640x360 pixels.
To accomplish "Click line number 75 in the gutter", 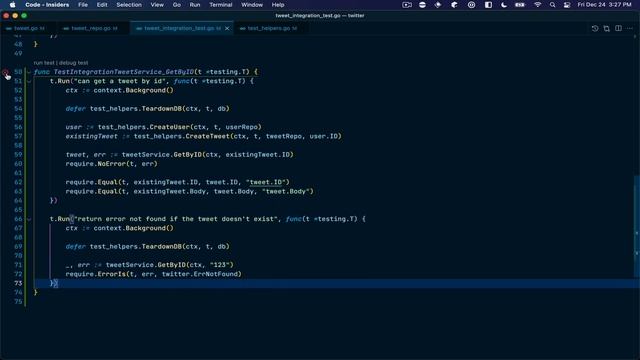I will click(x=18, y=302).
